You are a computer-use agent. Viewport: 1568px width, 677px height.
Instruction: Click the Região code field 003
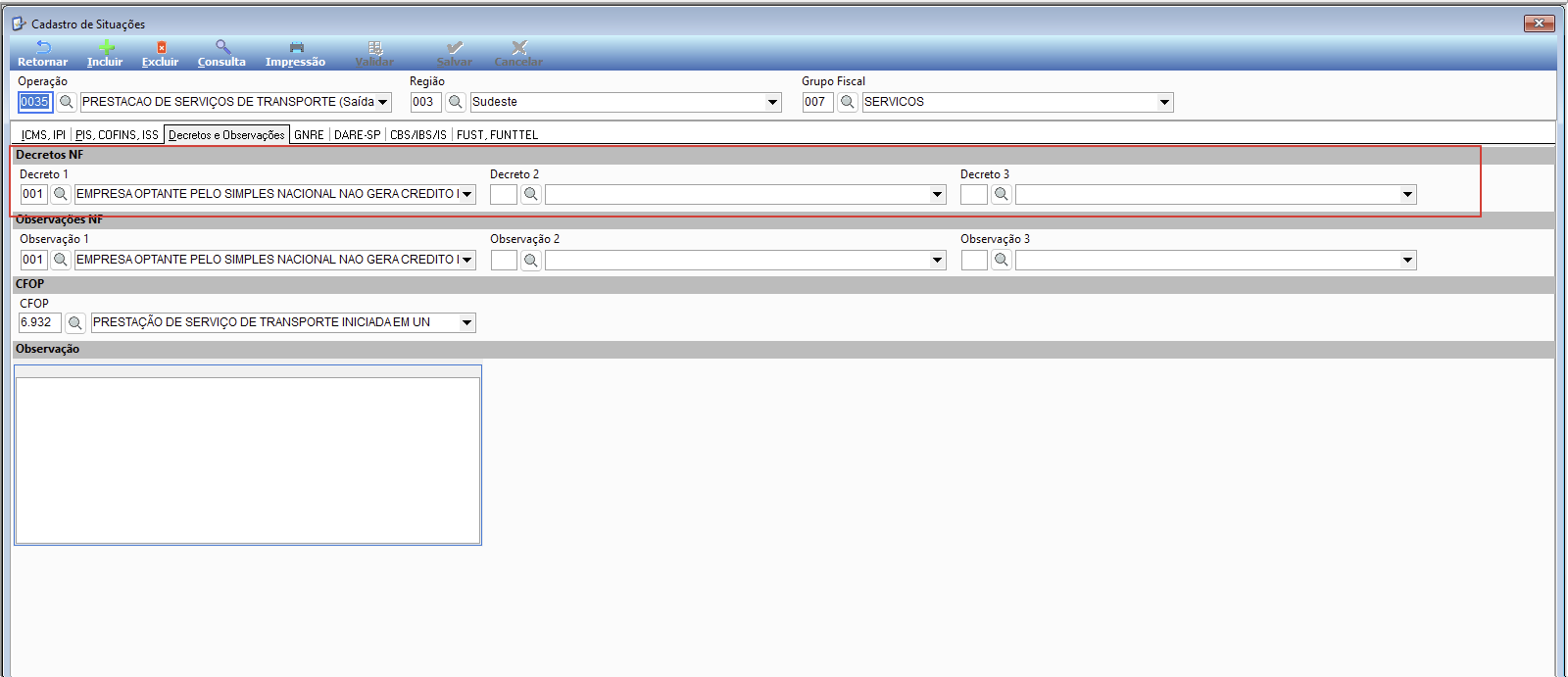tap(425, 102)
